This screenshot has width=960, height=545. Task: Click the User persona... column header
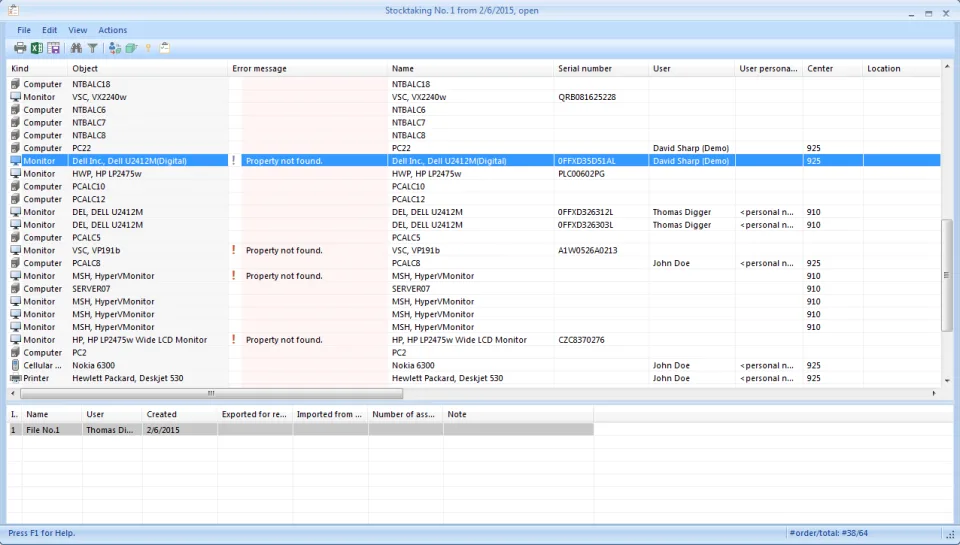768,69
